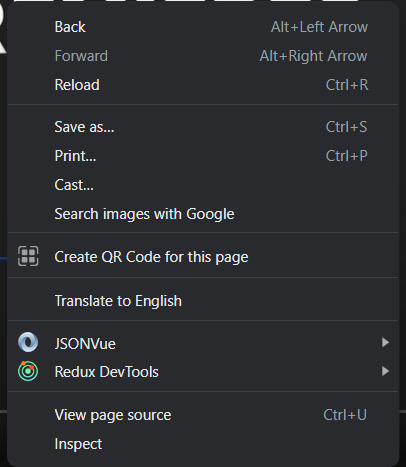Go Back to the previous page
This screenshot has width=406, height=467.
pos(203,27)
